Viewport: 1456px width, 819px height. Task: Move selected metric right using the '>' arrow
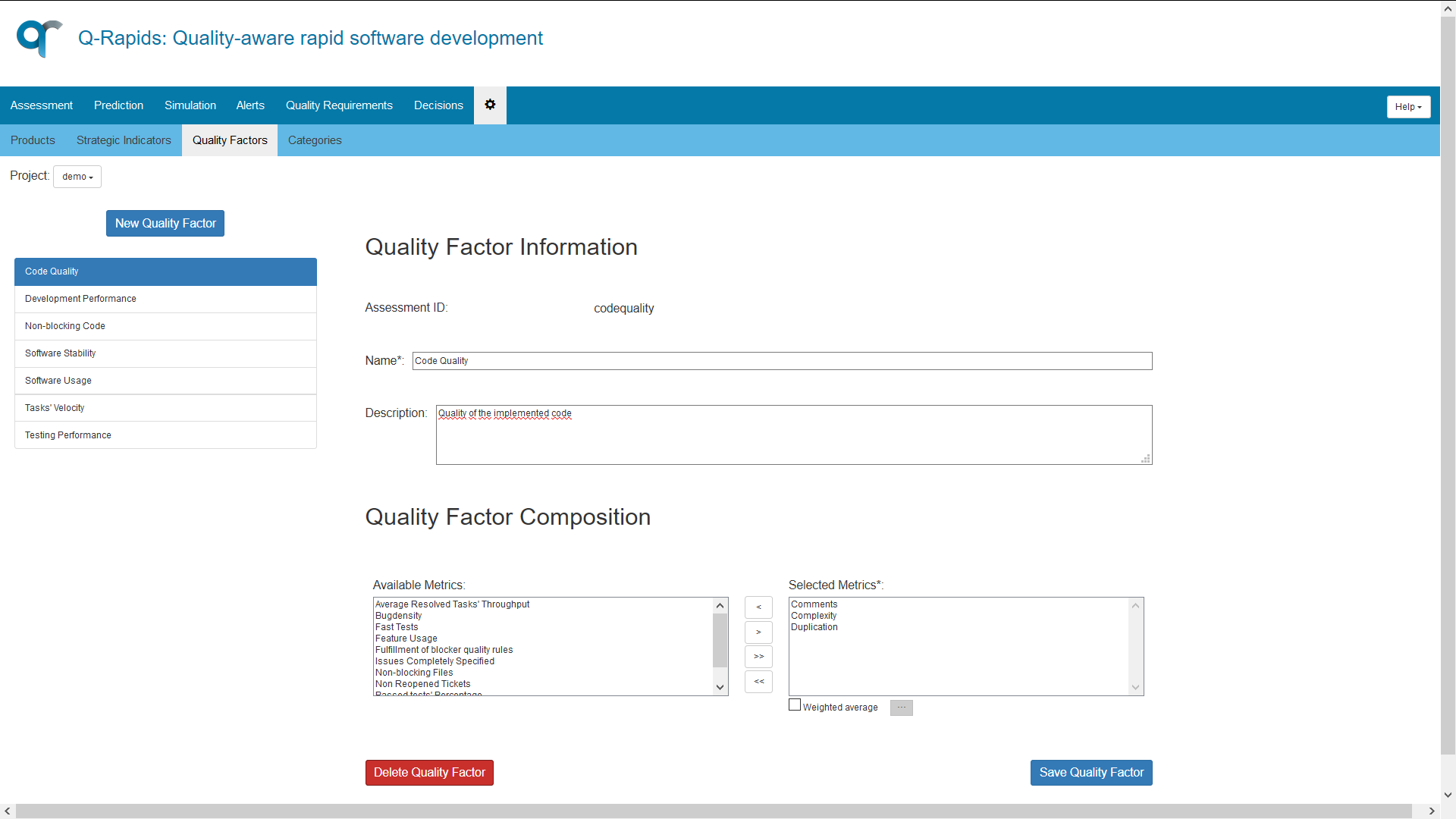758,632
